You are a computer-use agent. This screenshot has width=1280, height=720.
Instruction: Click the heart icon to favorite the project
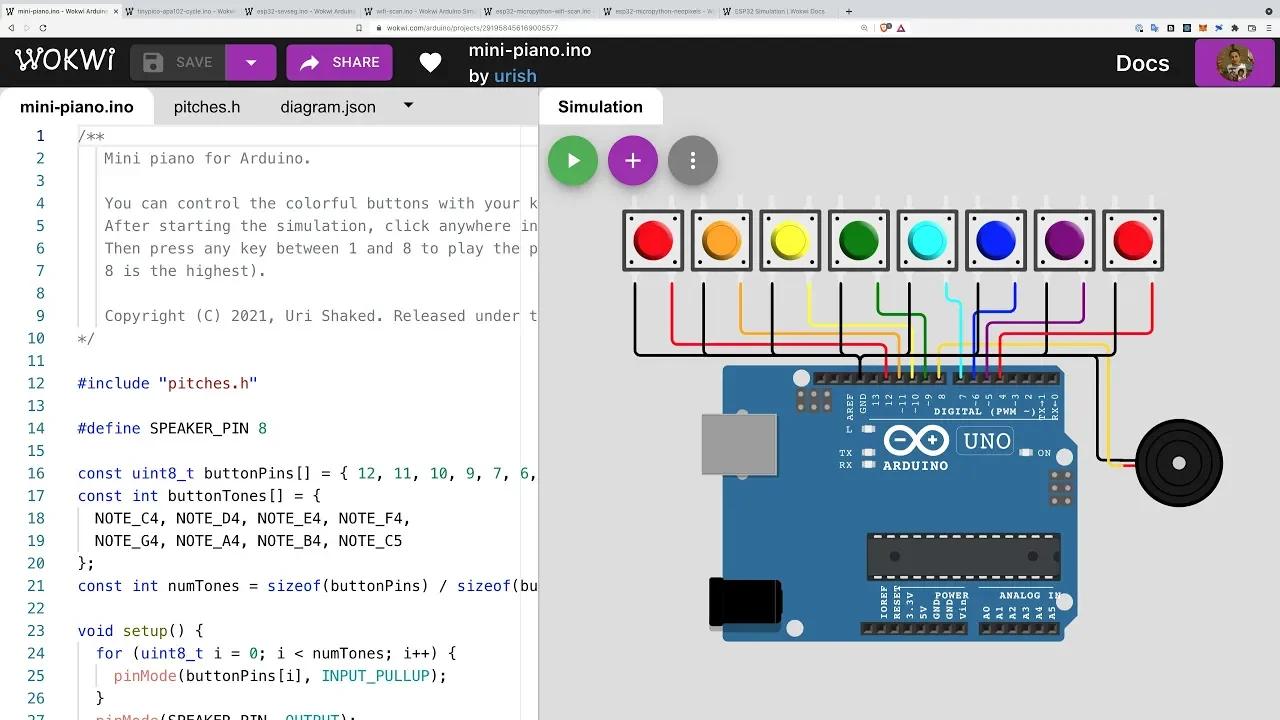coord(430,62)
